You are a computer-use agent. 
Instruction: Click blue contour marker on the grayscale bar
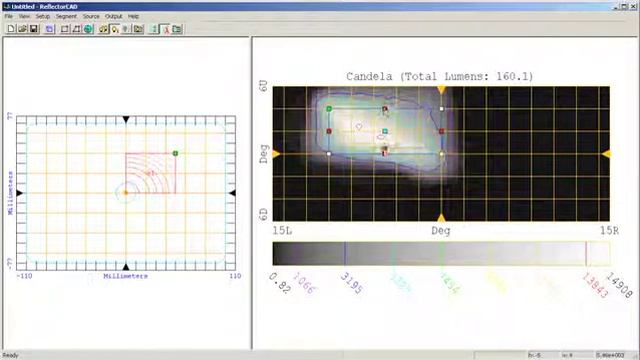[345, 253]
